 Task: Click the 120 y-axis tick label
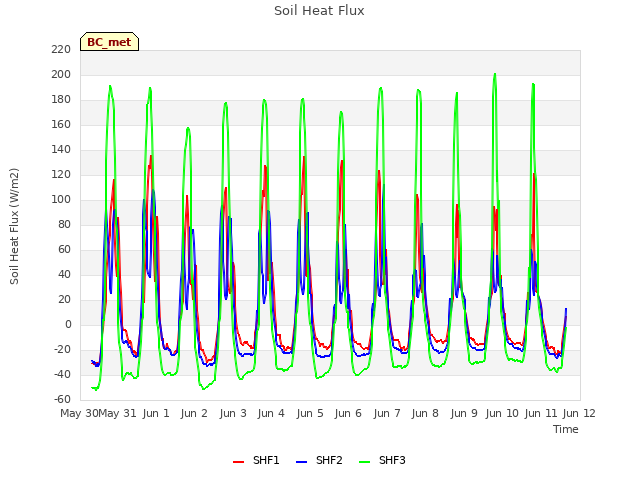coord(61,175)
